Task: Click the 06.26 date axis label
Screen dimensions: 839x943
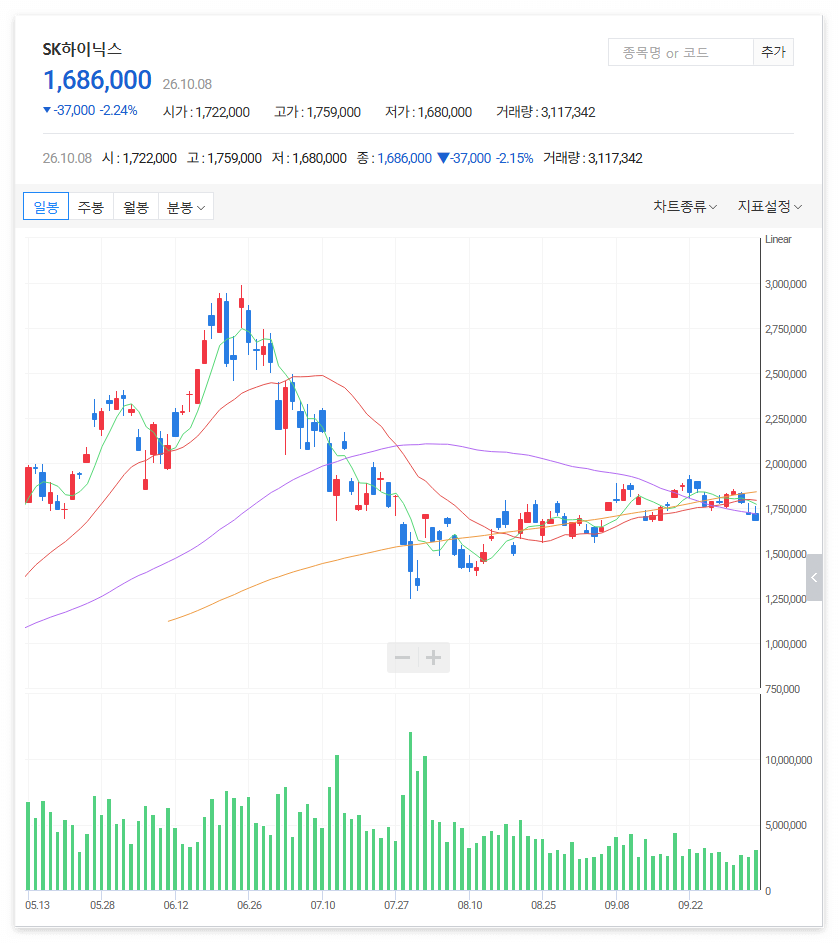Action: pyautogui.click(x=250, y=905)
